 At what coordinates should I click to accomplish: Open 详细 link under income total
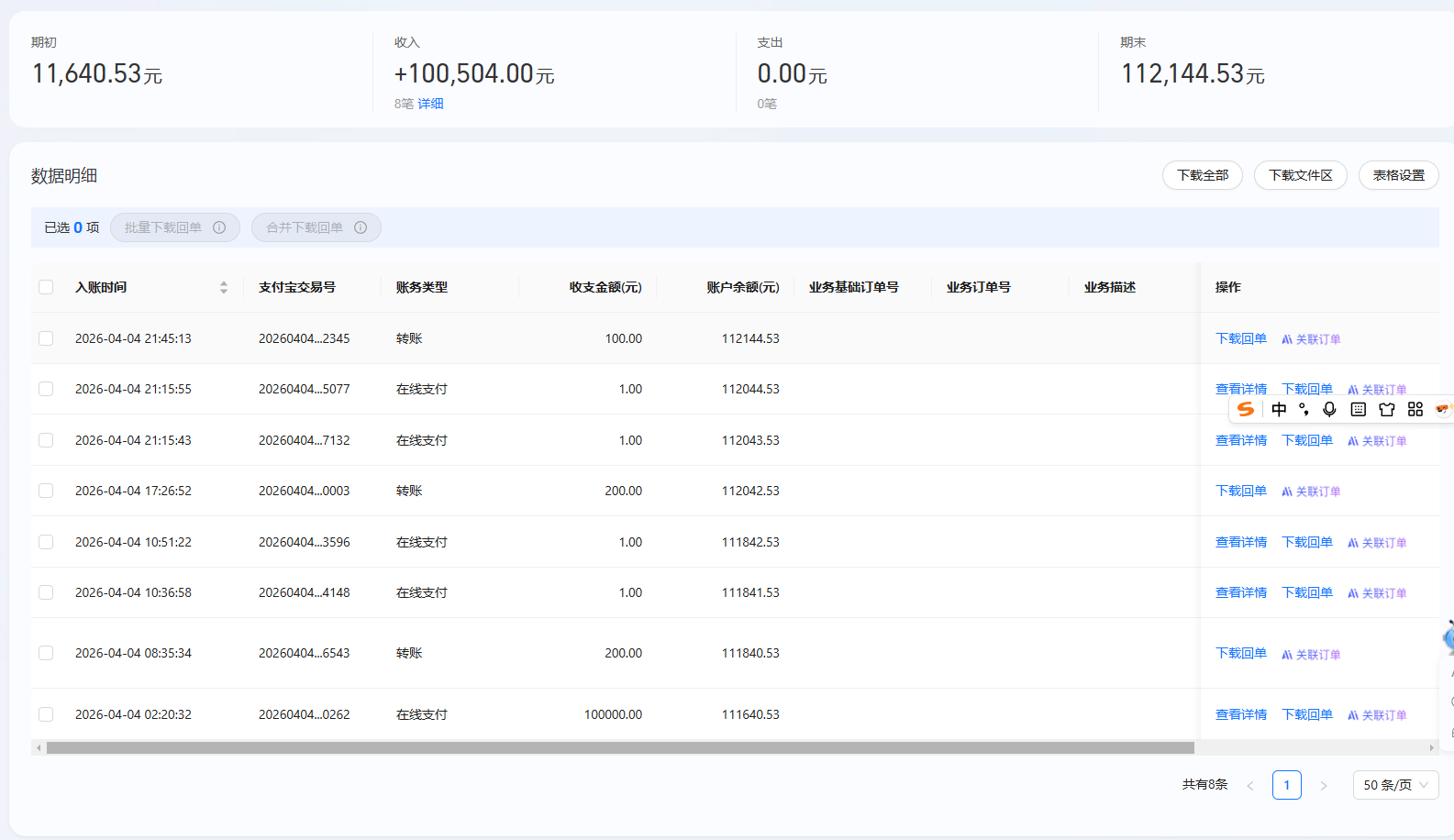pyautogui.click(x=430, y=104)
